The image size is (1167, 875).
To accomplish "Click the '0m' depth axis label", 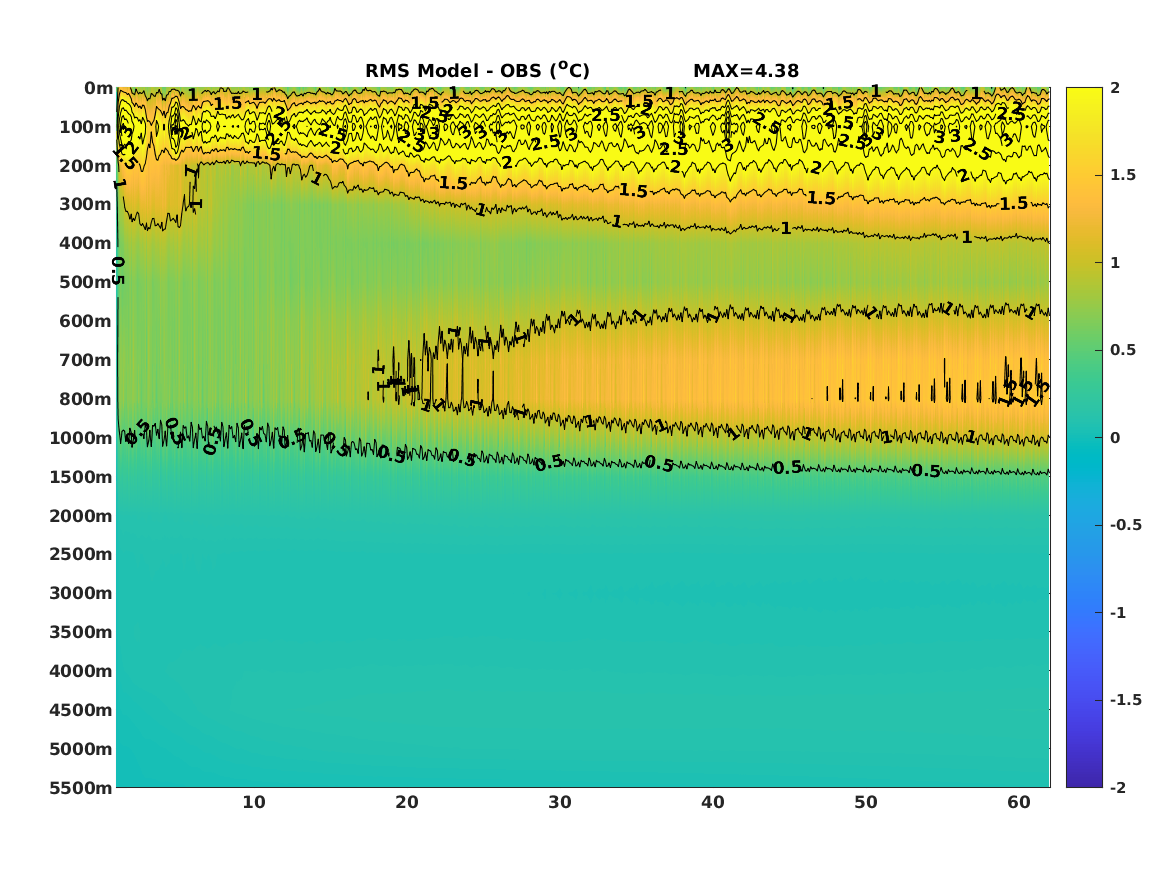I will (98, 89).
